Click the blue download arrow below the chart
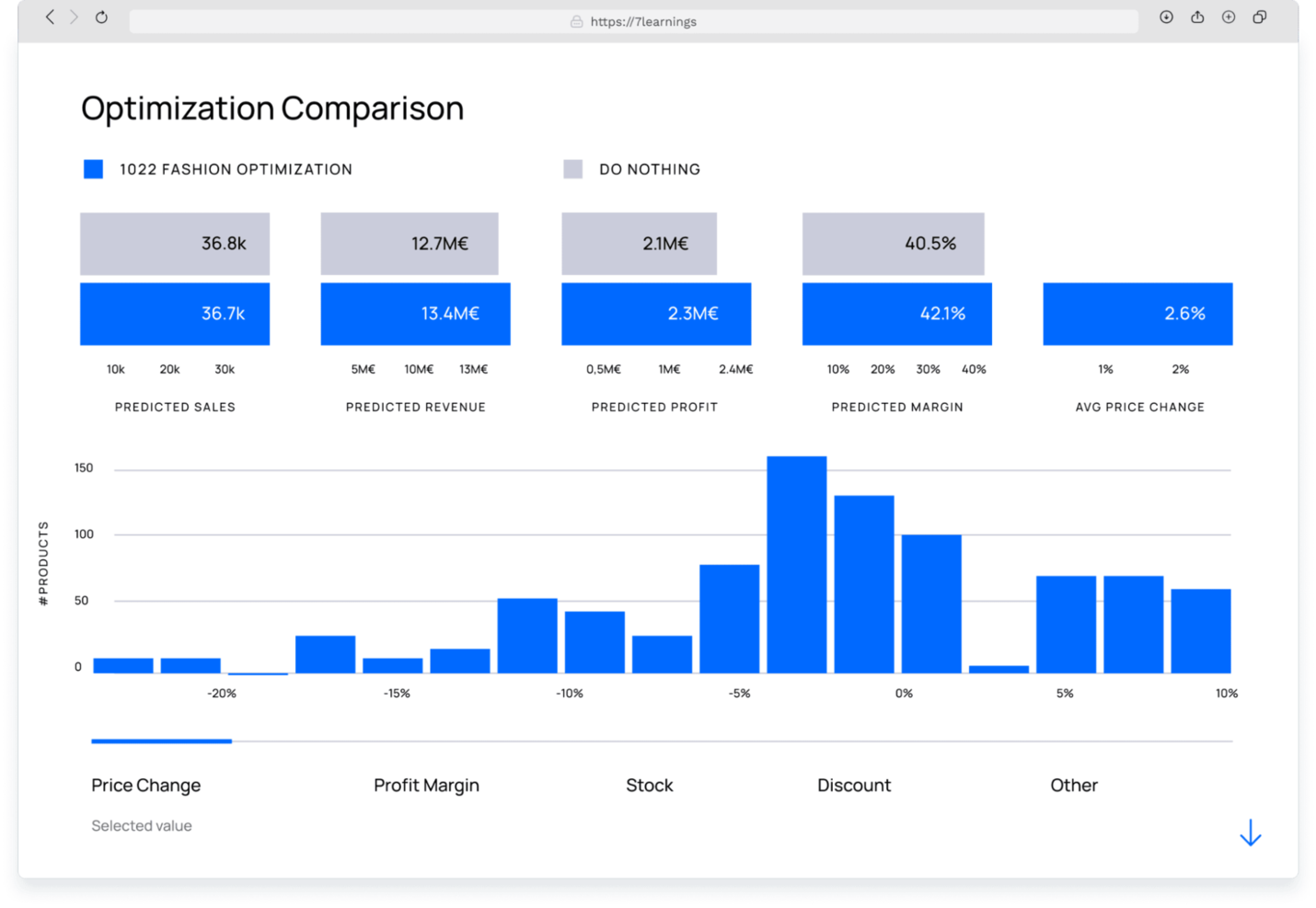1316x908 pixels. pos(1250,832)
